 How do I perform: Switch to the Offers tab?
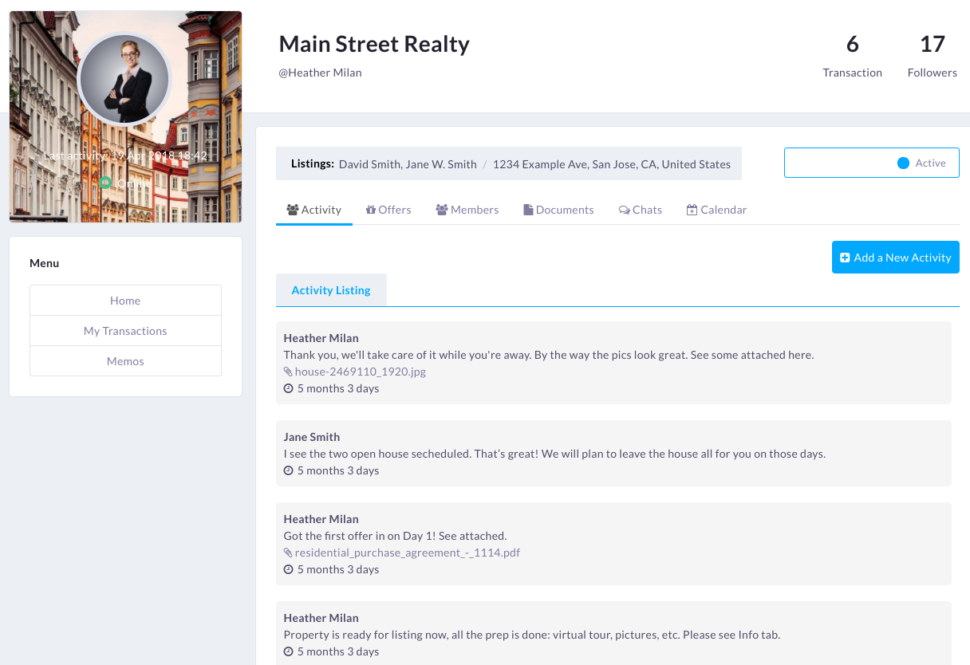pos(388,210)
